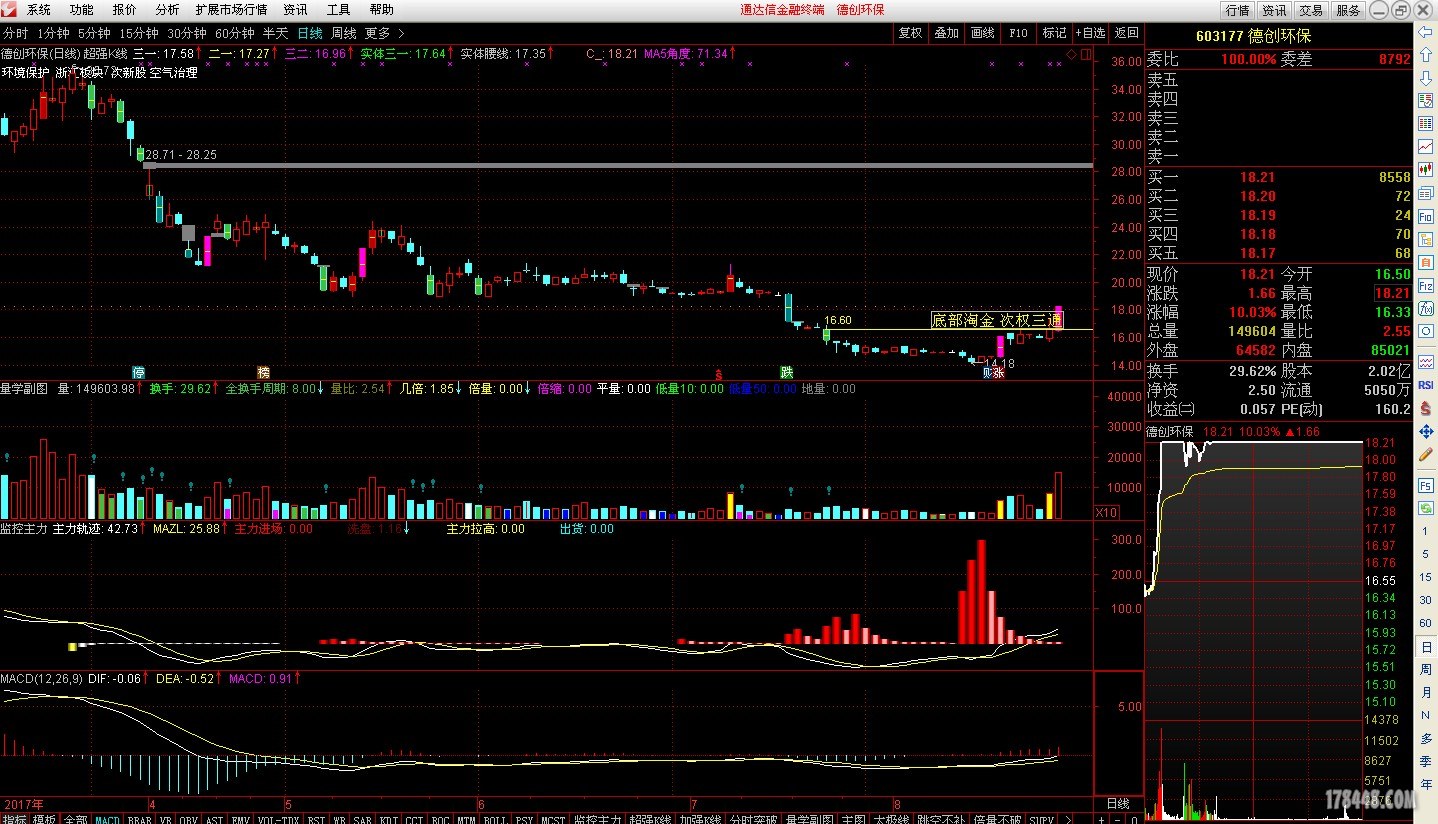Image resolution: width=1438 pixels, height=824 pixels.
Task: Open the colored grid list icon in sidebar
Action: (x=1426, y=101)
